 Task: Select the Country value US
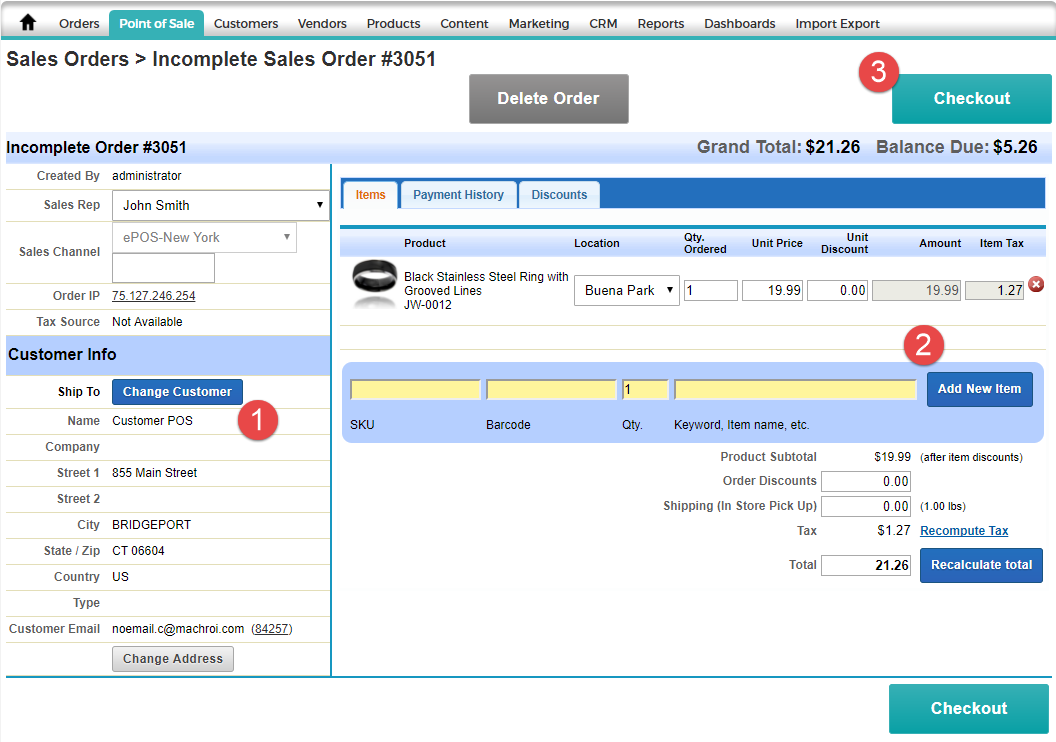120,577
